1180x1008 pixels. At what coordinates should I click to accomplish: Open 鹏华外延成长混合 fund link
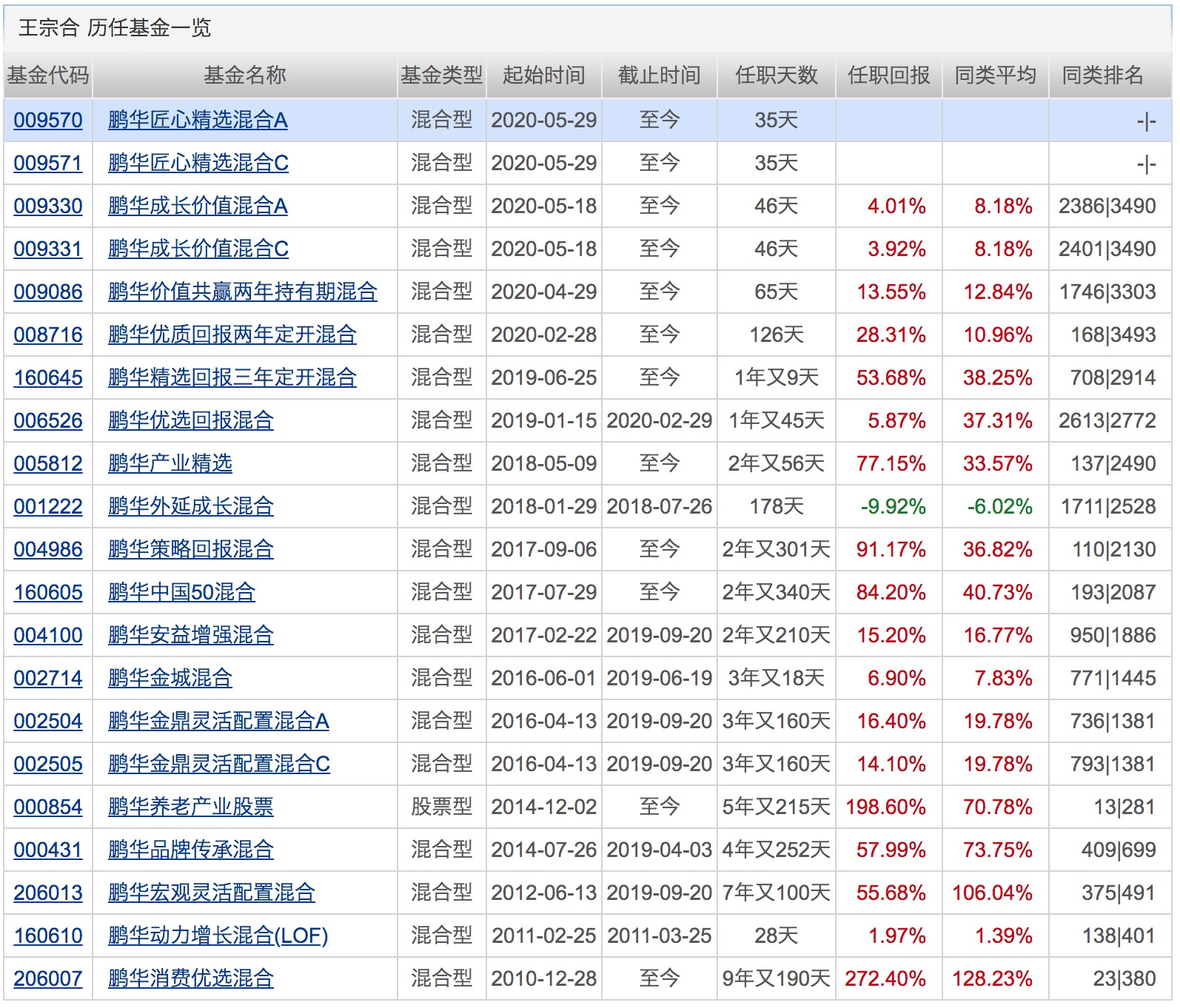pos(191,506)
